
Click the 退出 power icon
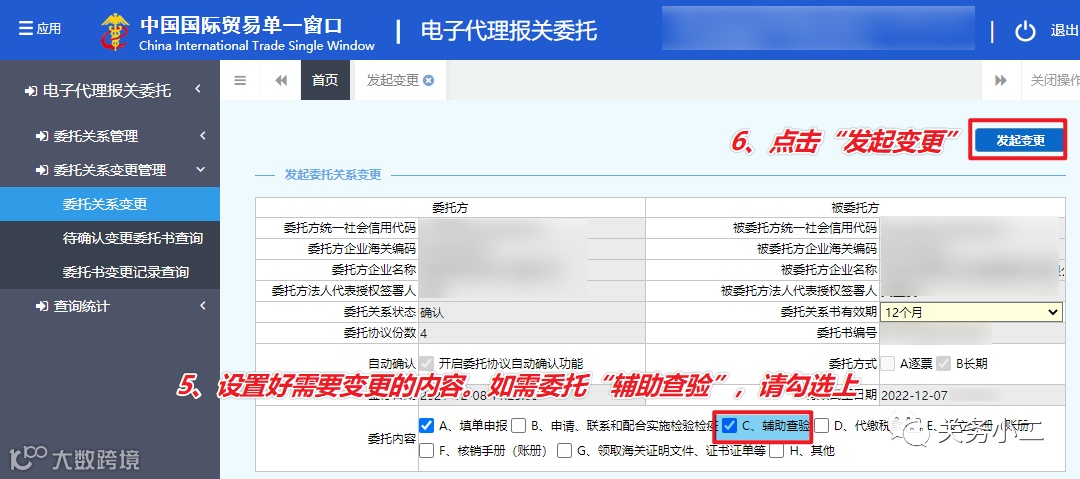coord(1025,31)
